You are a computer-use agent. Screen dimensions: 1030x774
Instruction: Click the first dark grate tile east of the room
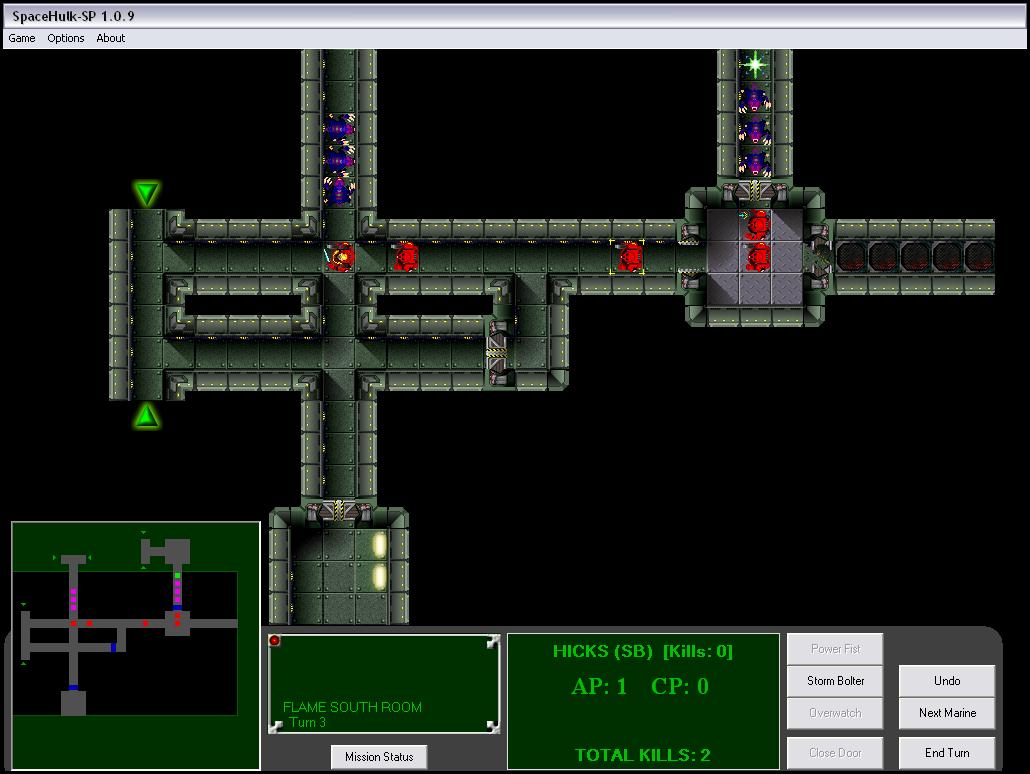point(851,257)
